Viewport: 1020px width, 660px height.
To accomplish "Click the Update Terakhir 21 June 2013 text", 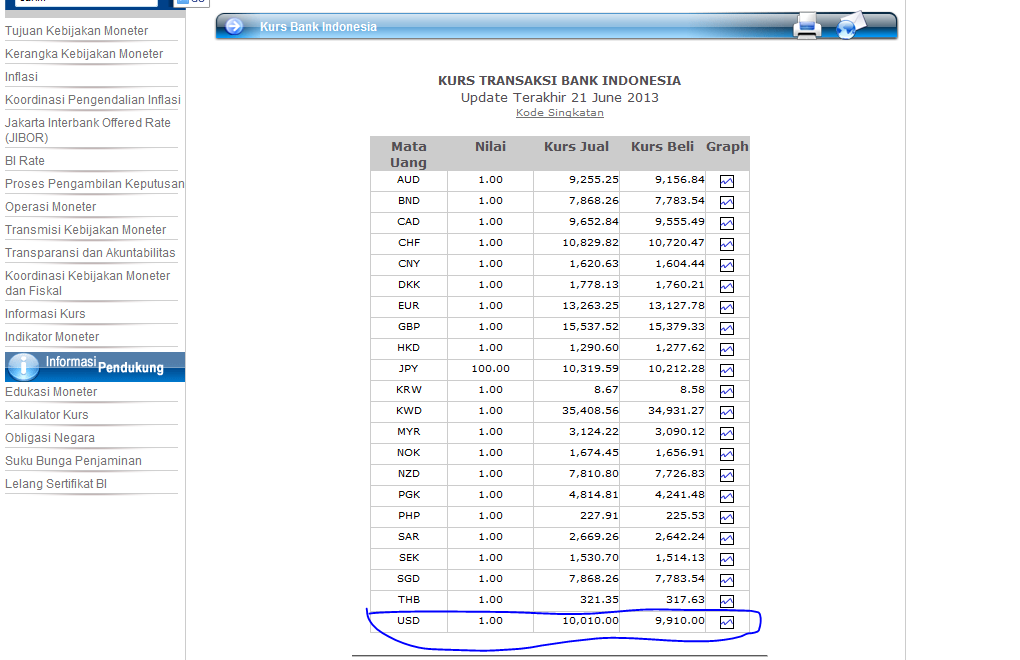I will [559, 98].
